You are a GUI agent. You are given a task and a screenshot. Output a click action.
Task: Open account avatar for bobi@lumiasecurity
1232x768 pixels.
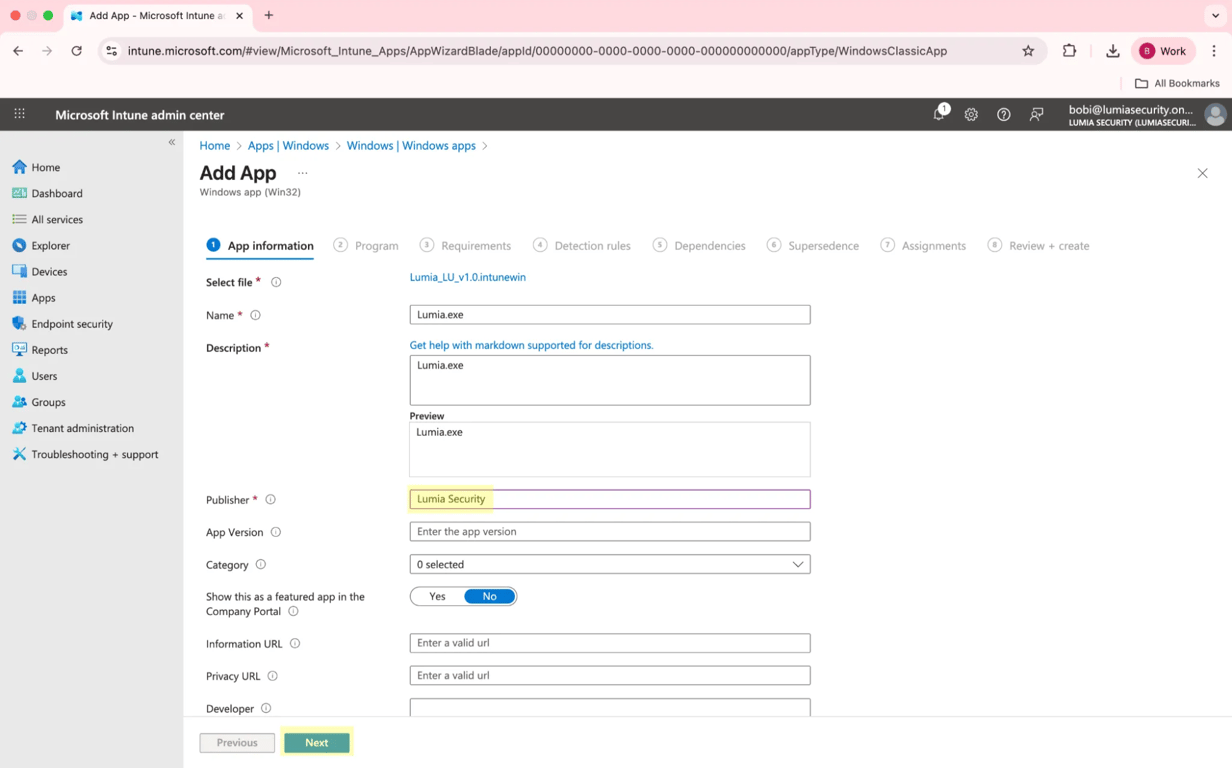point(1215,115)
